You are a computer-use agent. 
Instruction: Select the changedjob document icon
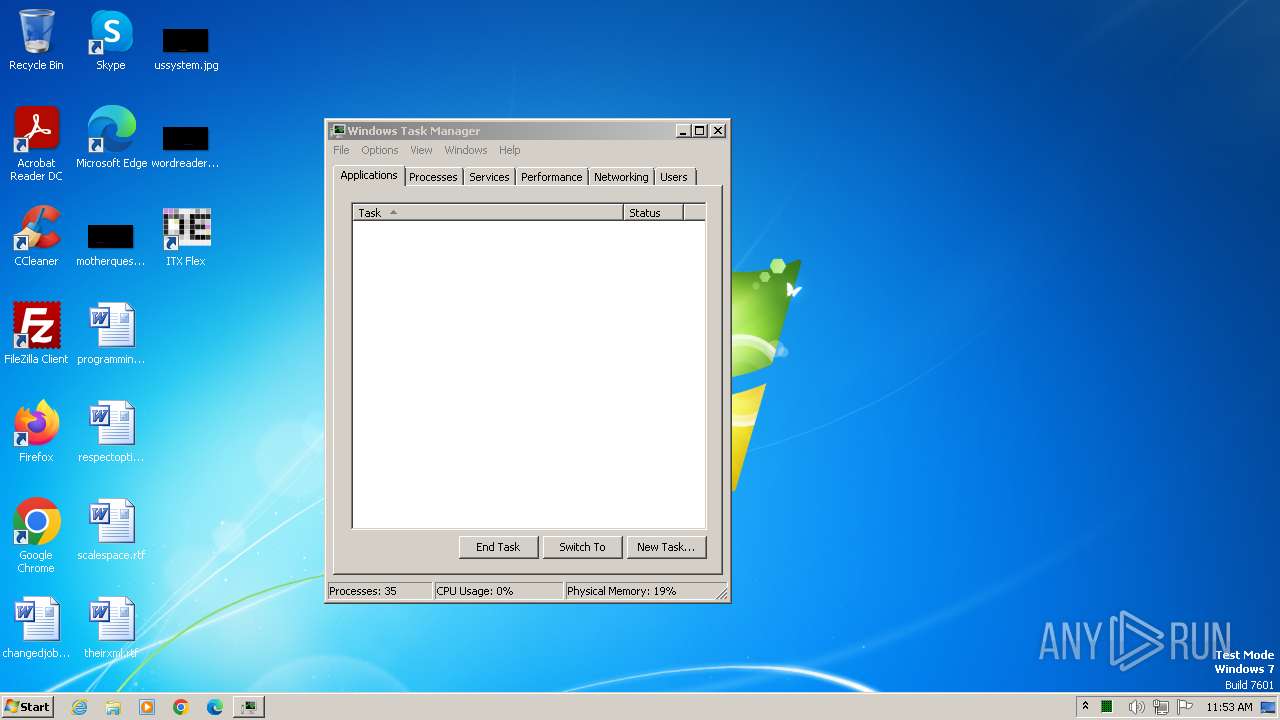coord(36,628)
